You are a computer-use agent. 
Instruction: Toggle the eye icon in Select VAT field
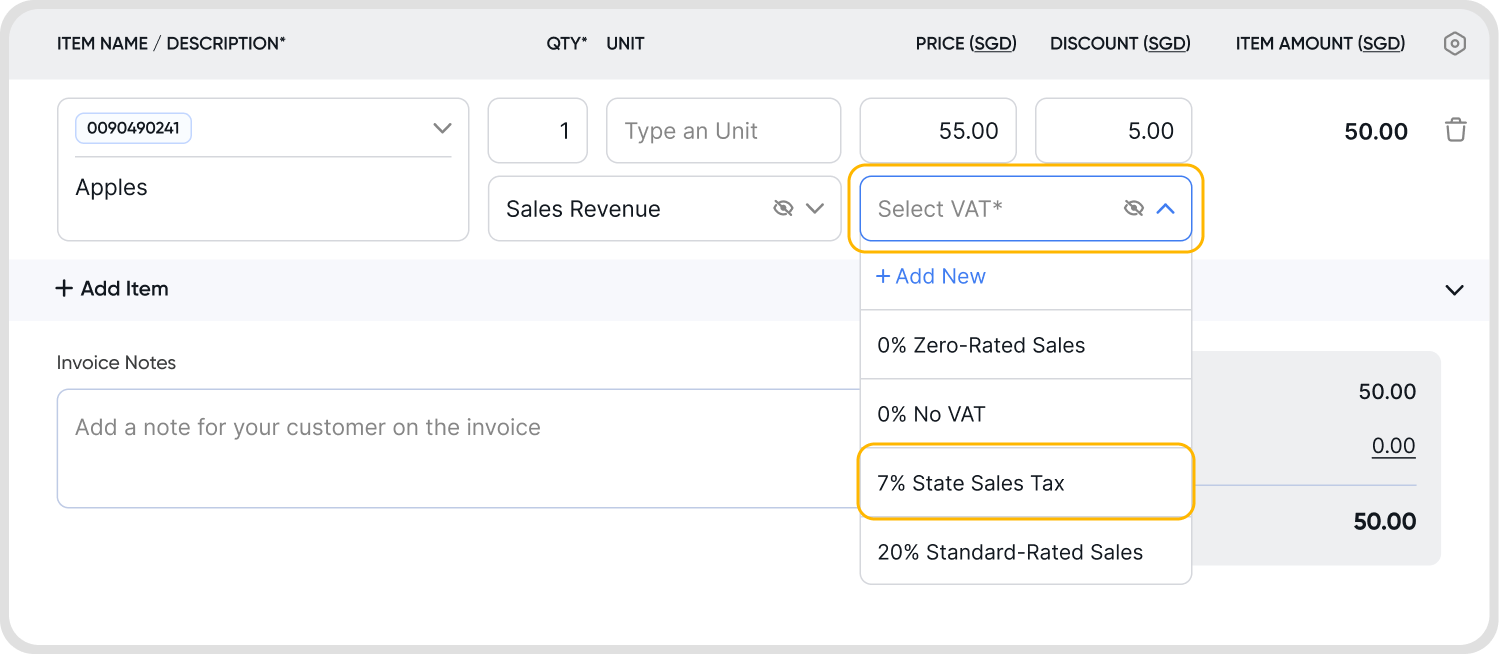click(x=1133, y=208)
